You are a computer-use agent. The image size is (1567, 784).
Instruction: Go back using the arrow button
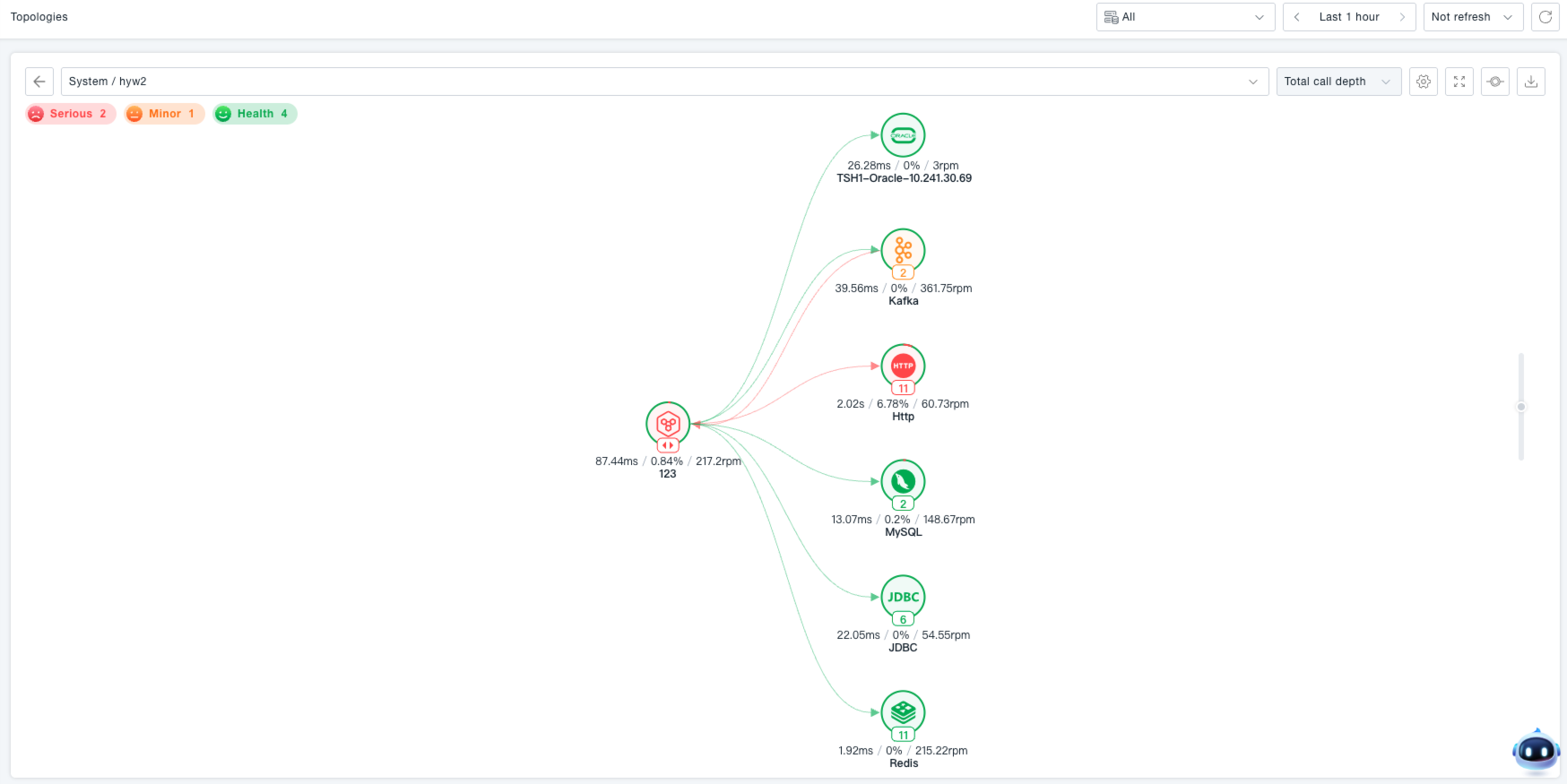tap(39, 82)
